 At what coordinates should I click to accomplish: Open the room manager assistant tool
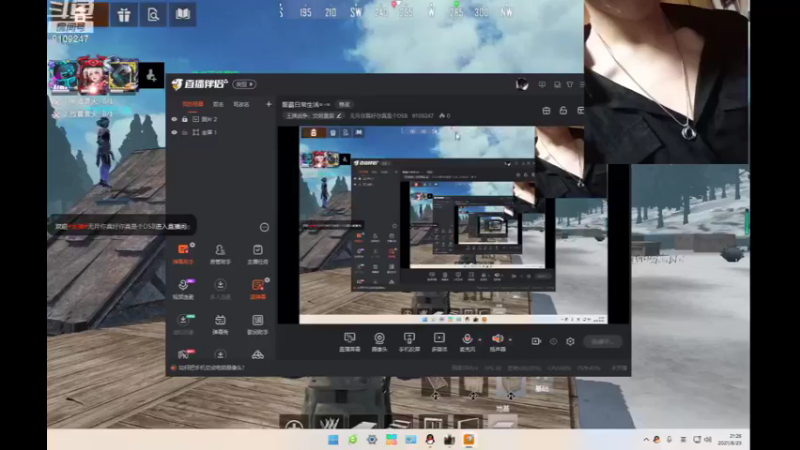point(220,254)
